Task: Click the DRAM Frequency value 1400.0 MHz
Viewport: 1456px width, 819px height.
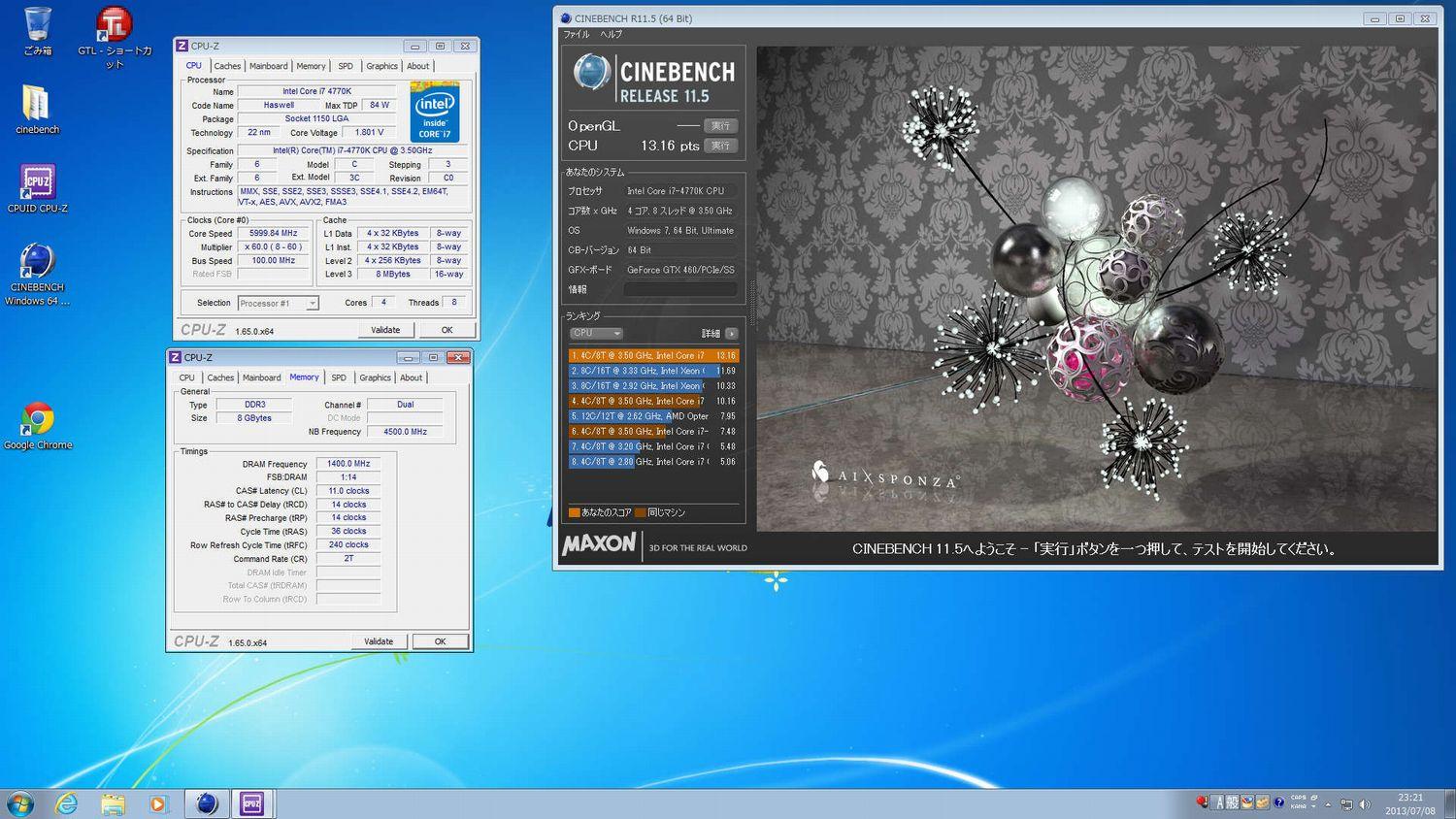Action: click(348, 464)
